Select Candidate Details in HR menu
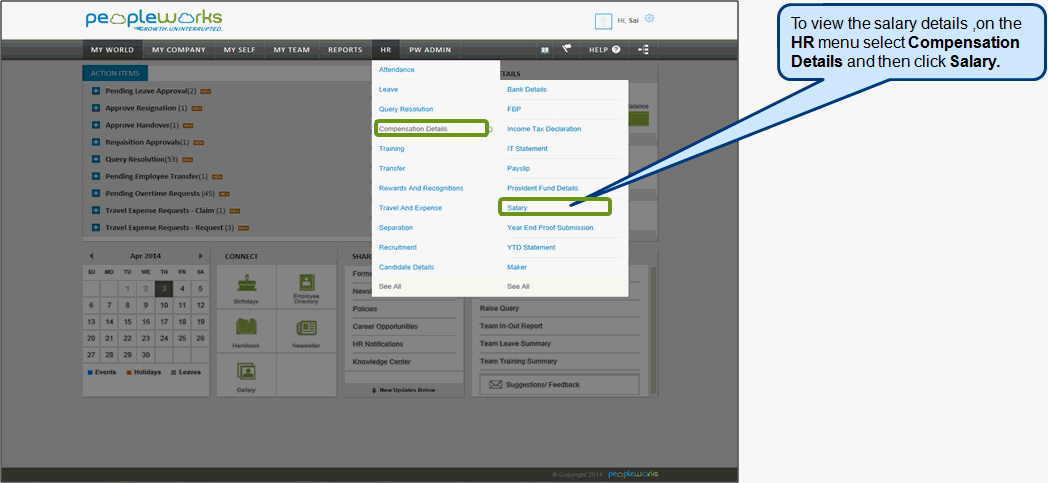 pyautogui.click(x=406, y=267)
